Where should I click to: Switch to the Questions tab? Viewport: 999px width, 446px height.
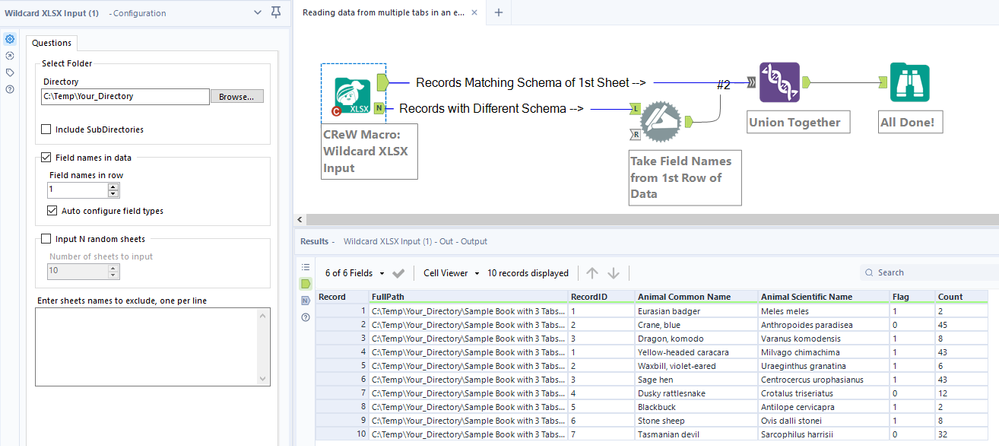coord(52,43)
